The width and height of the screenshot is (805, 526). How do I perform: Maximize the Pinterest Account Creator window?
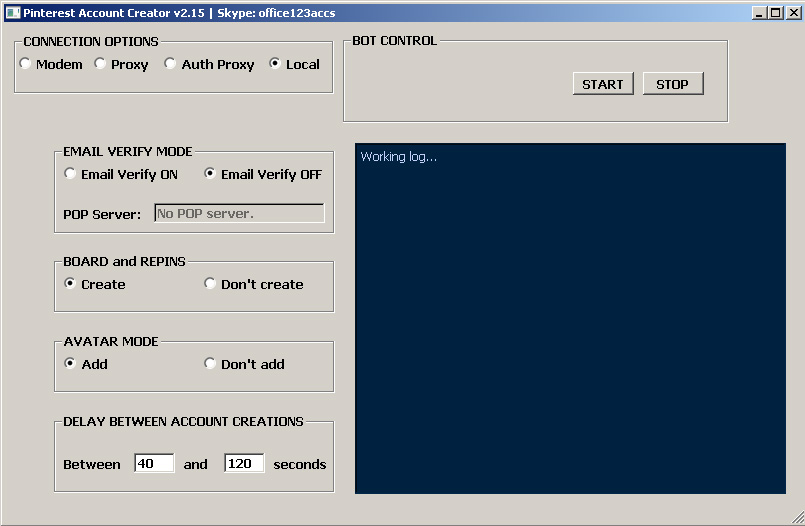point(776,13)
